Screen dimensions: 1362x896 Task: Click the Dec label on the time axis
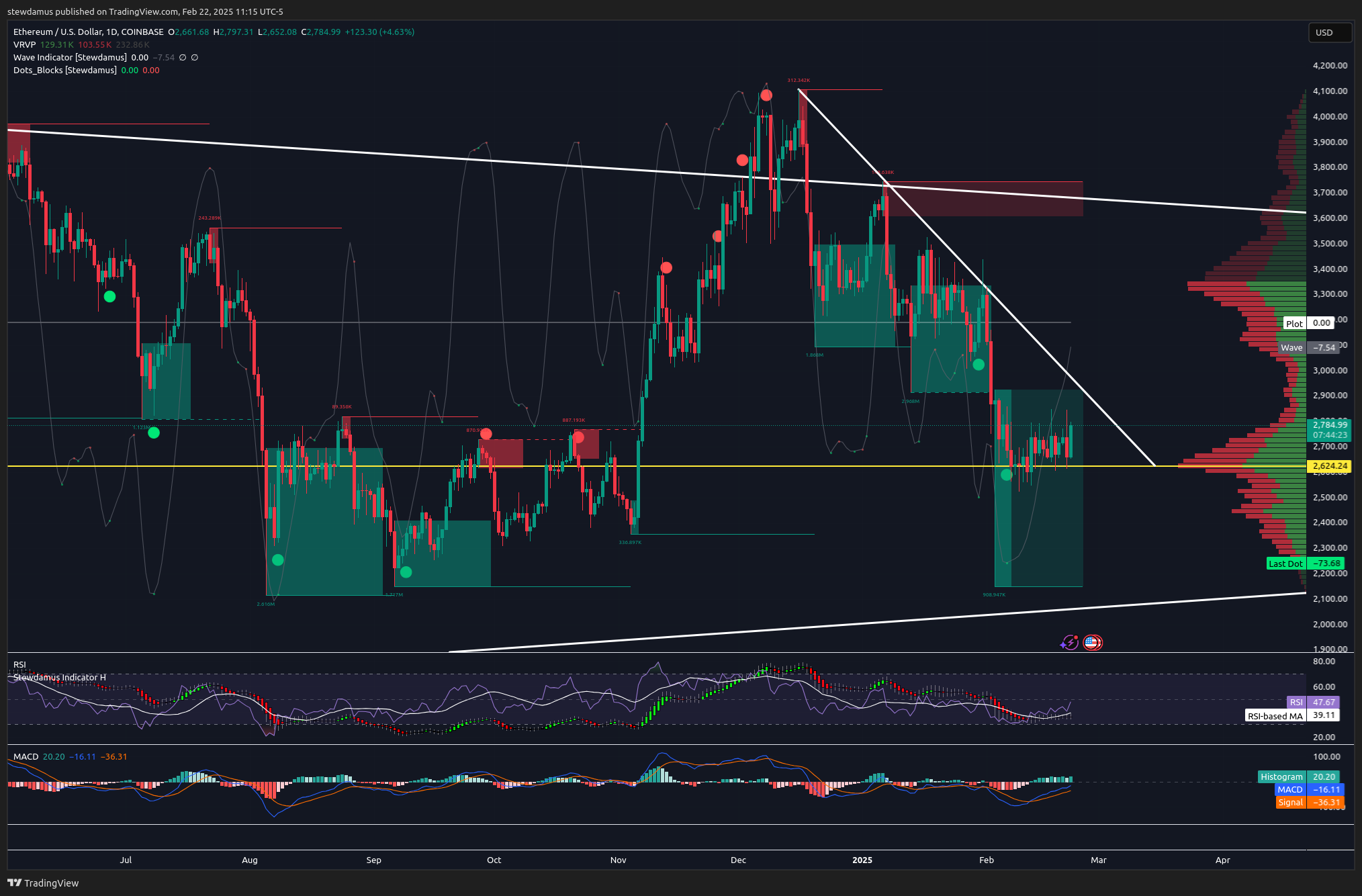point(738,860)
